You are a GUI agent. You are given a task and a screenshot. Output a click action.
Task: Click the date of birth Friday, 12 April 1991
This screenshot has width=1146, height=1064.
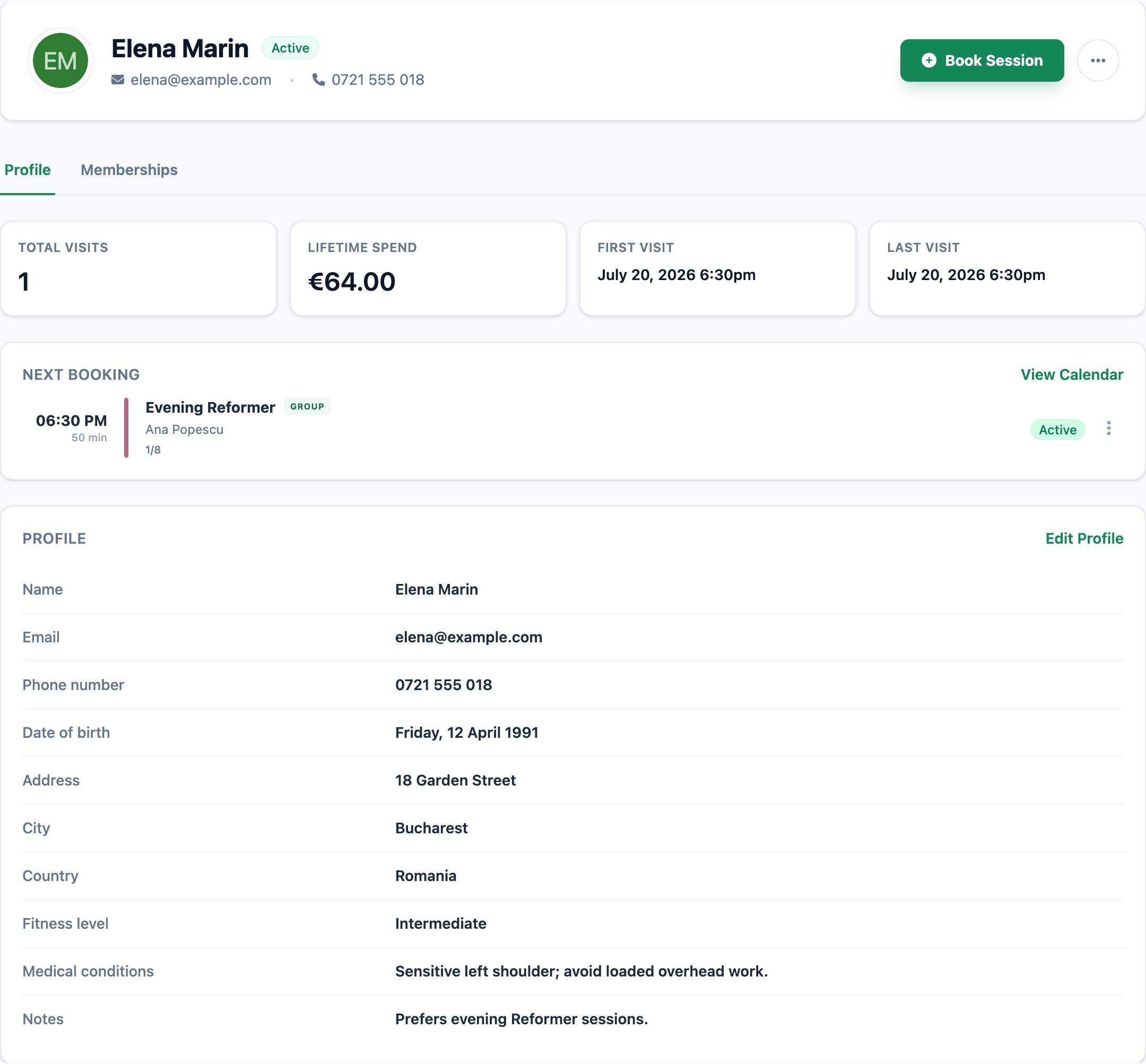[466, 732]
